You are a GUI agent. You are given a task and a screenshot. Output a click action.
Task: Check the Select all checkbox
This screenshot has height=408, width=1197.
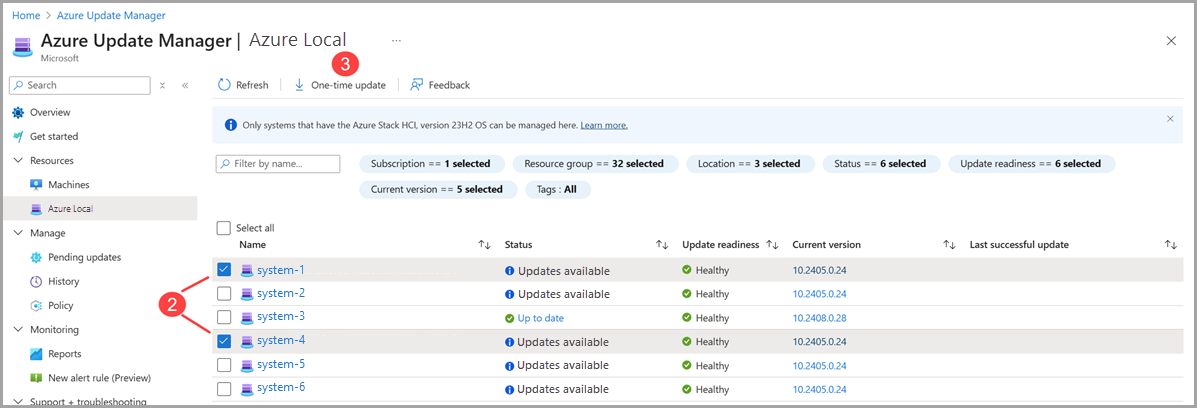(224, 228)
